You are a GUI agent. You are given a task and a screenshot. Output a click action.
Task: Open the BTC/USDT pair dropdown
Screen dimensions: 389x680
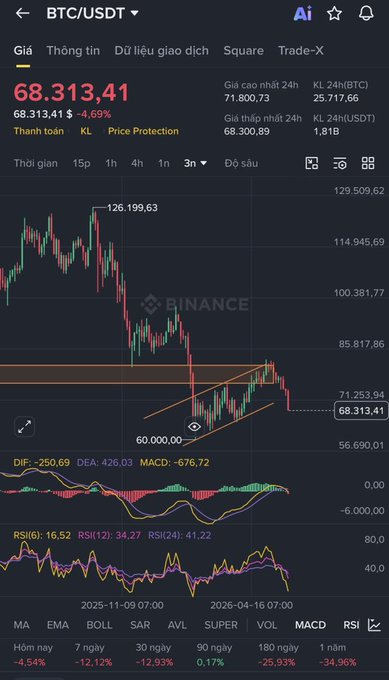pos(93,13)
